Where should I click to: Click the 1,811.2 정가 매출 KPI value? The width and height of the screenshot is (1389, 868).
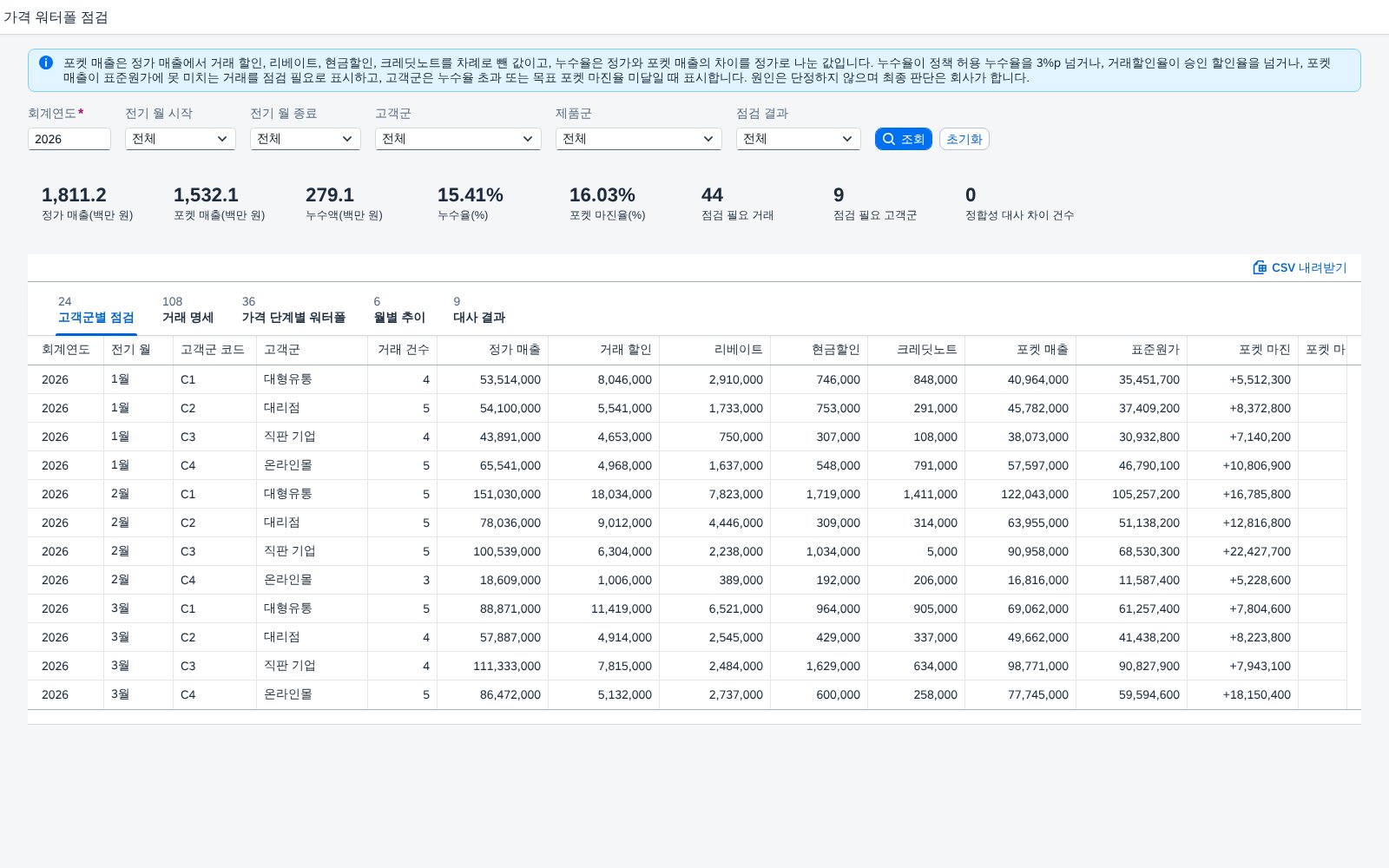(74, 195)
